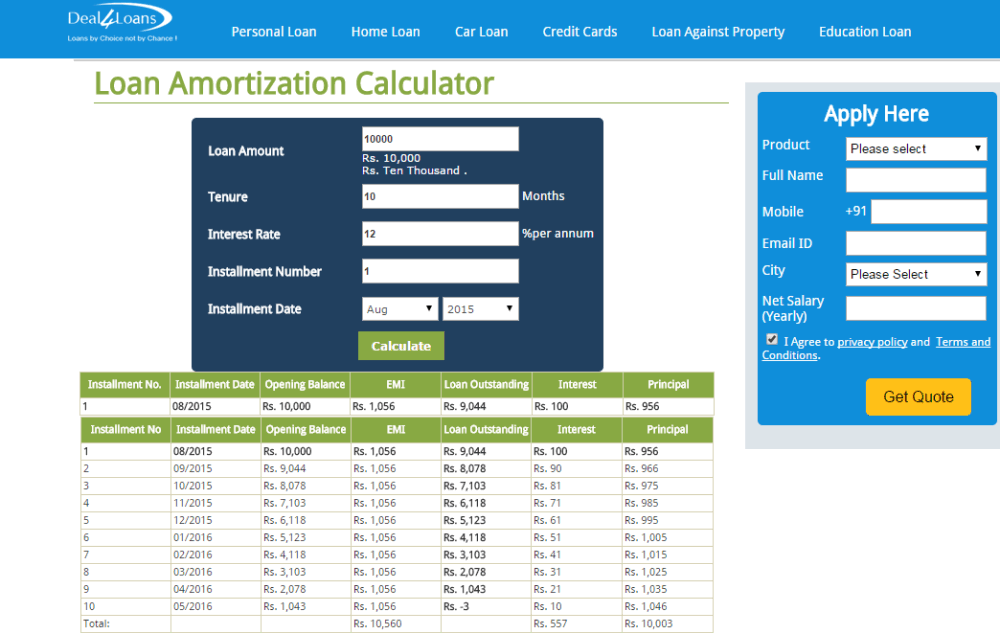1000x634 pixels.
Task: Toggle the I Agree checkbox
Action: pos(772,339)
